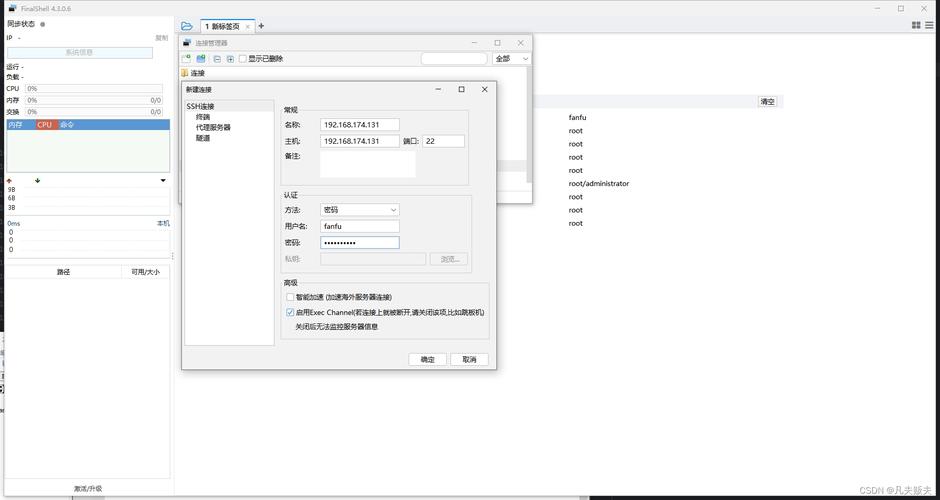Viewport: 940px width, 500px height.
Task: Click the 取消 cancel button
Action: 469,360
